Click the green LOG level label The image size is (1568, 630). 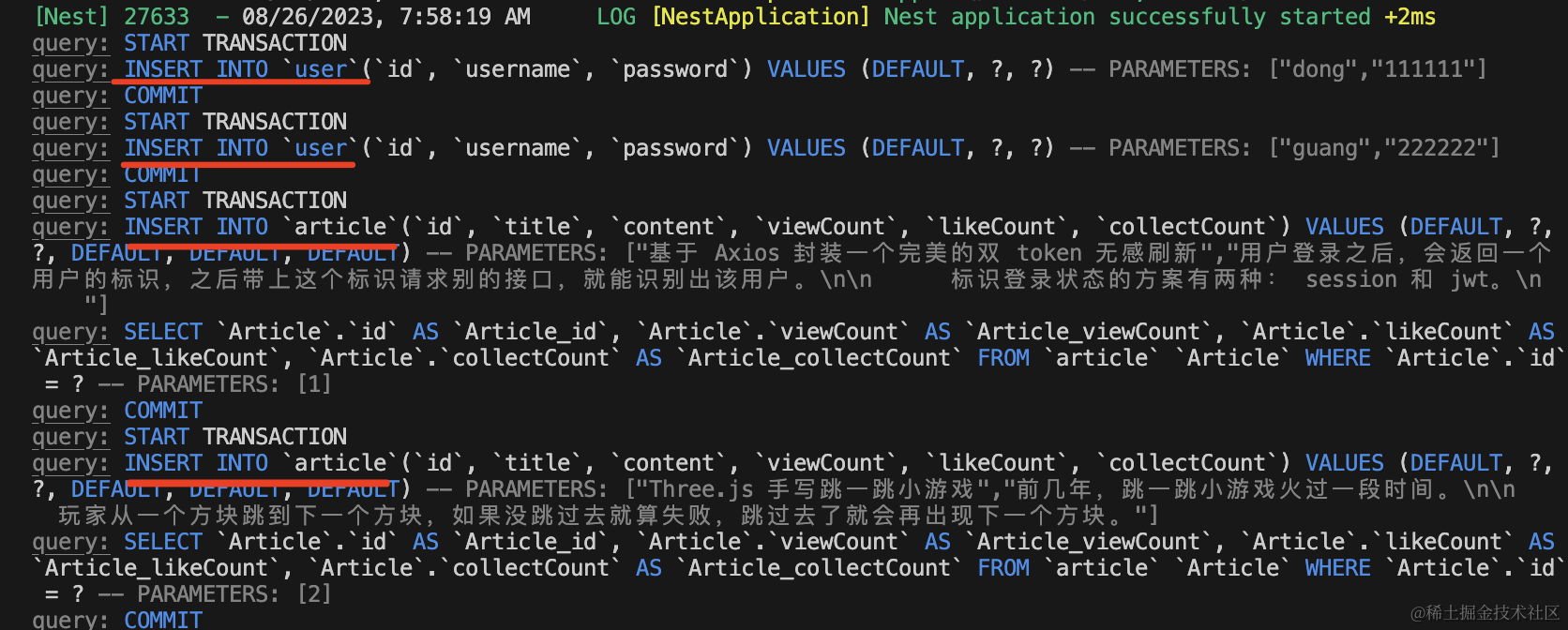pyautogui.click(x=615, y=17)
